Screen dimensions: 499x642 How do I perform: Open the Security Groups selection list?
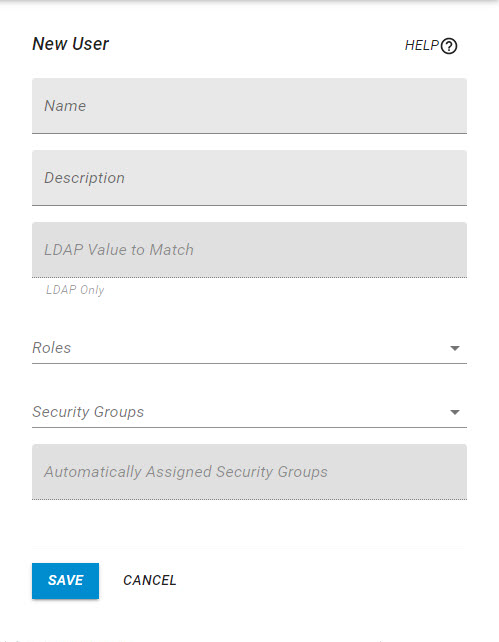[249, 412]
